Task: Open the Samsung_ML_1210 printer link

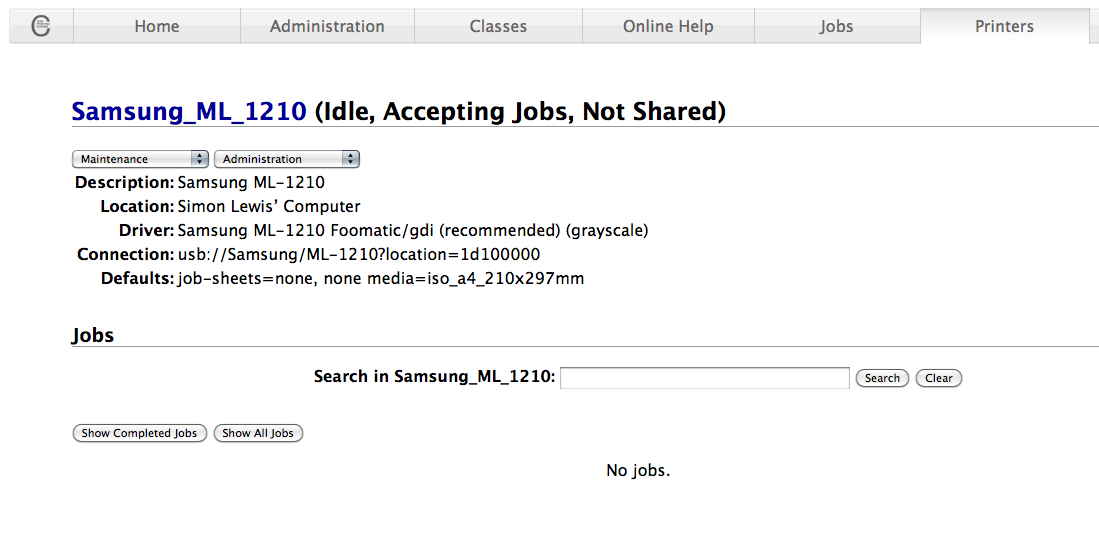Action: click(189, 111)
